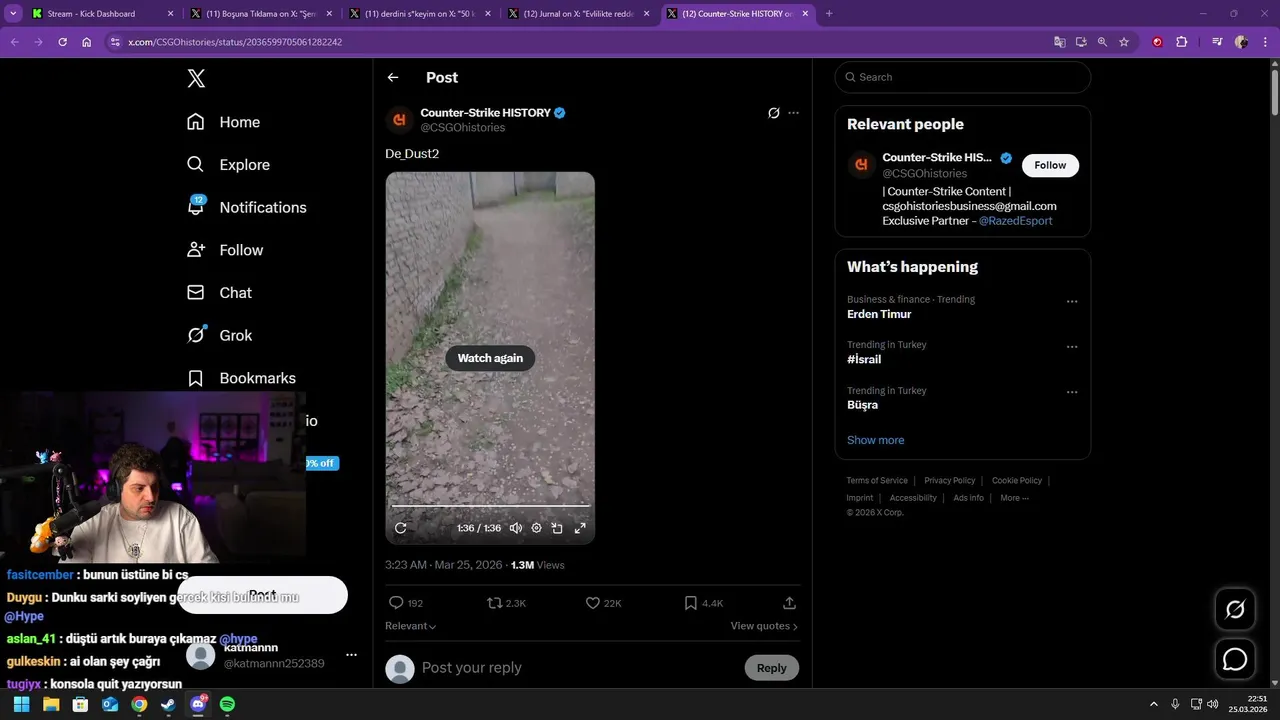The height and width of the screenshot is (720, 1280).
Task: Open Grok from the sidebar
Action: 219,335
